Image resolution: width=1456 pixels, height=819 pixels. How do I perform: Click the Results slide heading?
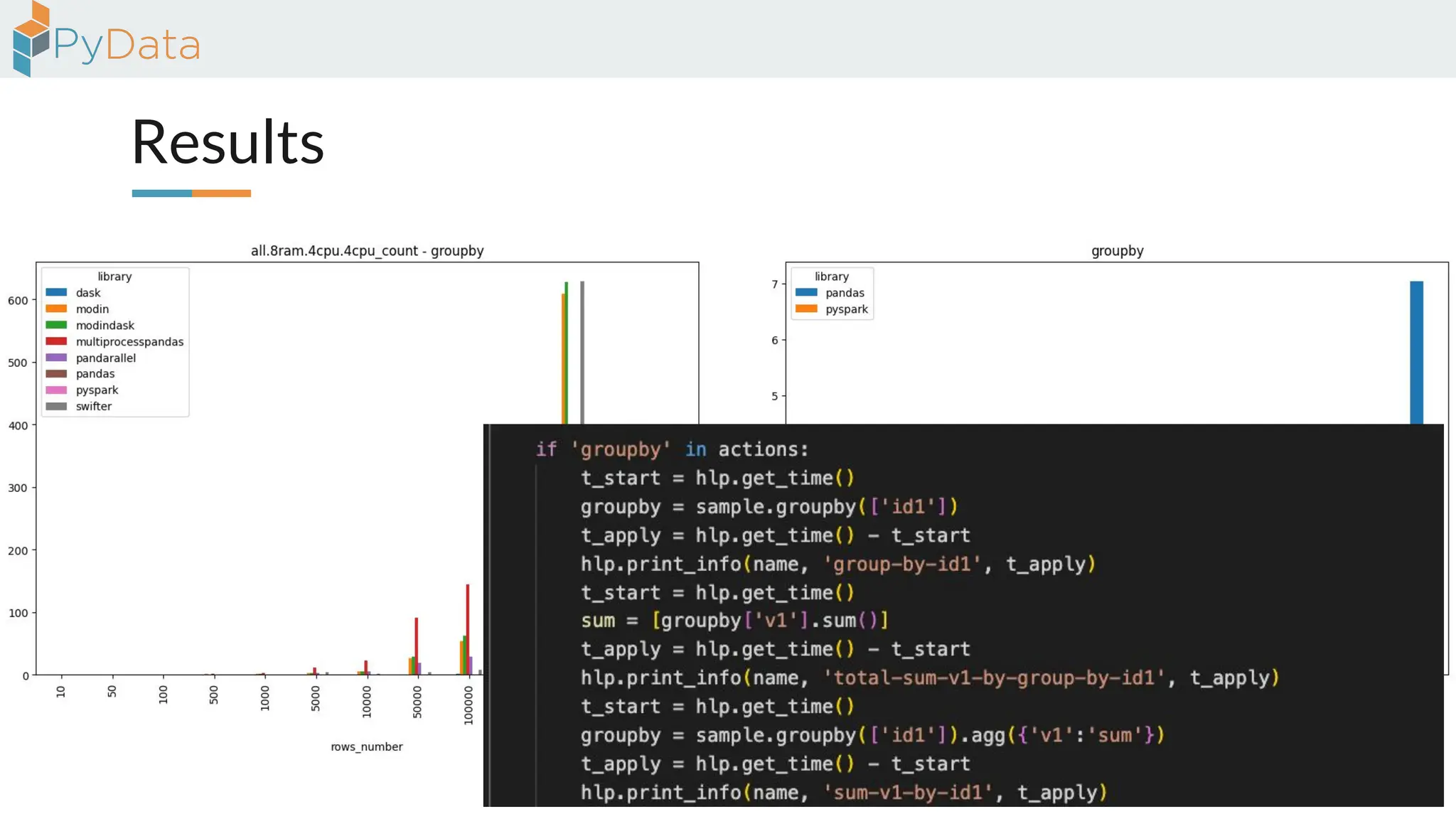tap(227, 142)
